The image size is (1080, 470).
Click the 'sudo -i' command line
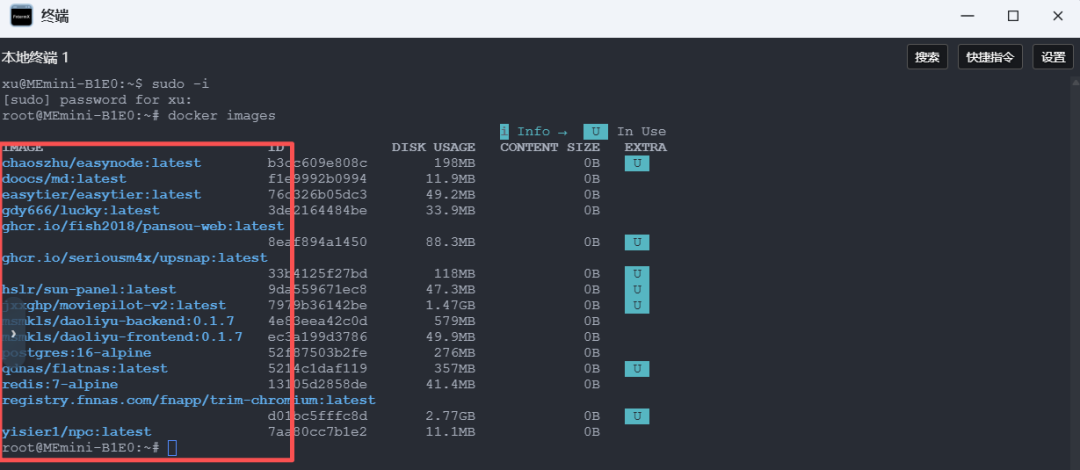pos(180,84)
